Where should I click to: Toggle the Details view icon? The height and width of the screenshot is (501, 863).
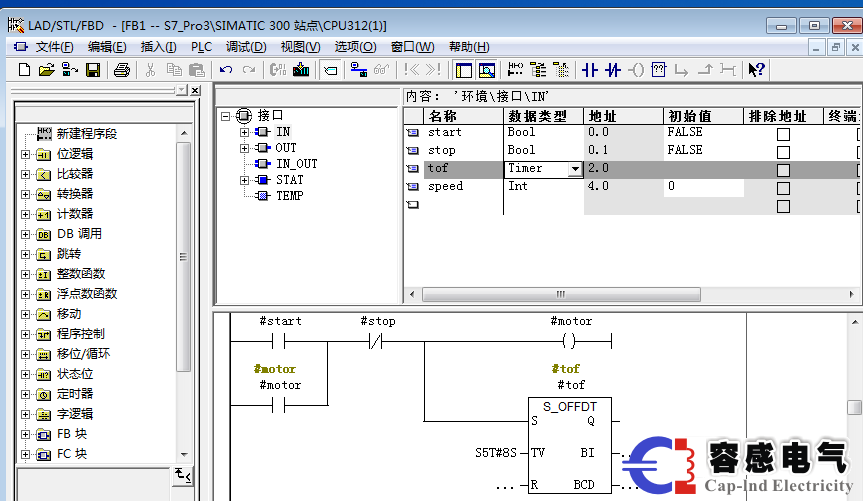click(487, 70)
